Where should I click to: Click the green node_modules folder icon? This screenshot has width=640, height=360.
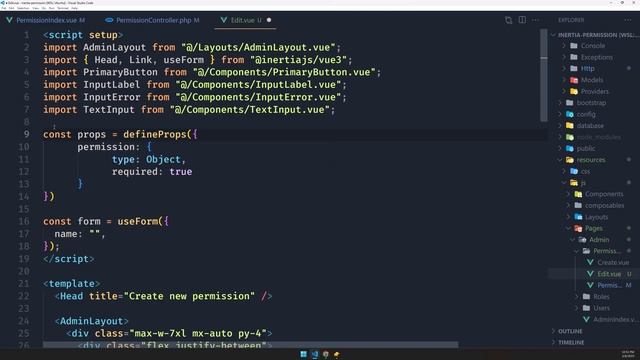570,137
